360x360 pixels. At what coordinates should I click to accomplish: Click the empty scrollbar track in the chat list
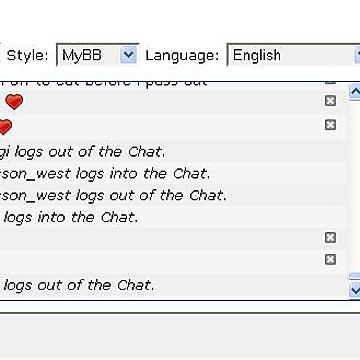pyautogui.click(x=354, y=185)
